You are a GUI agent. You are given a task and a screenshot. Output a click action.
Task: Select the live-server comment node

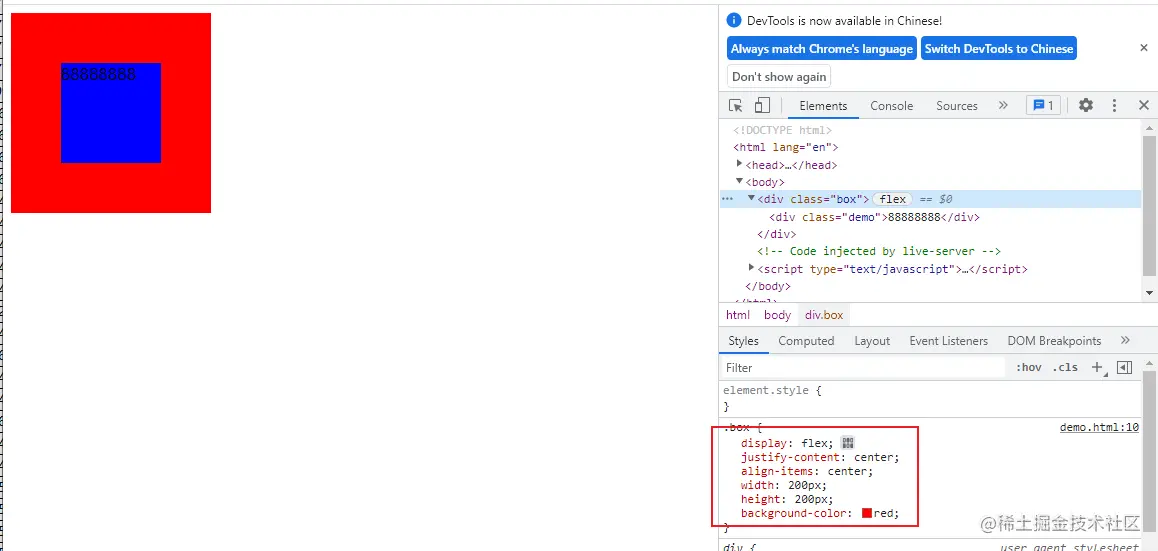879,251
